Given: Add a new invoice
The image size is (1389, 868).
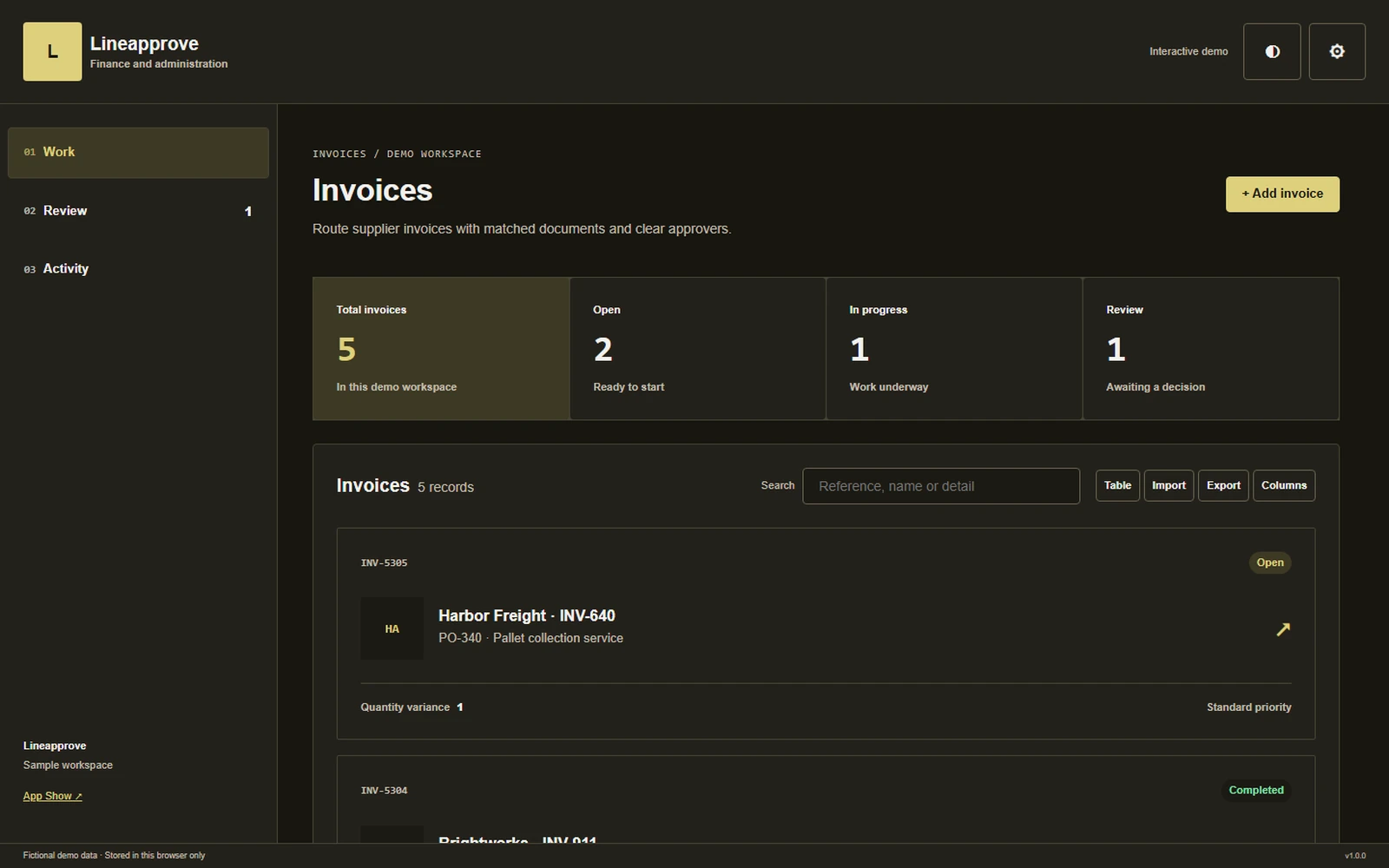Looking at the screenshot, I should coord(1282,194).
